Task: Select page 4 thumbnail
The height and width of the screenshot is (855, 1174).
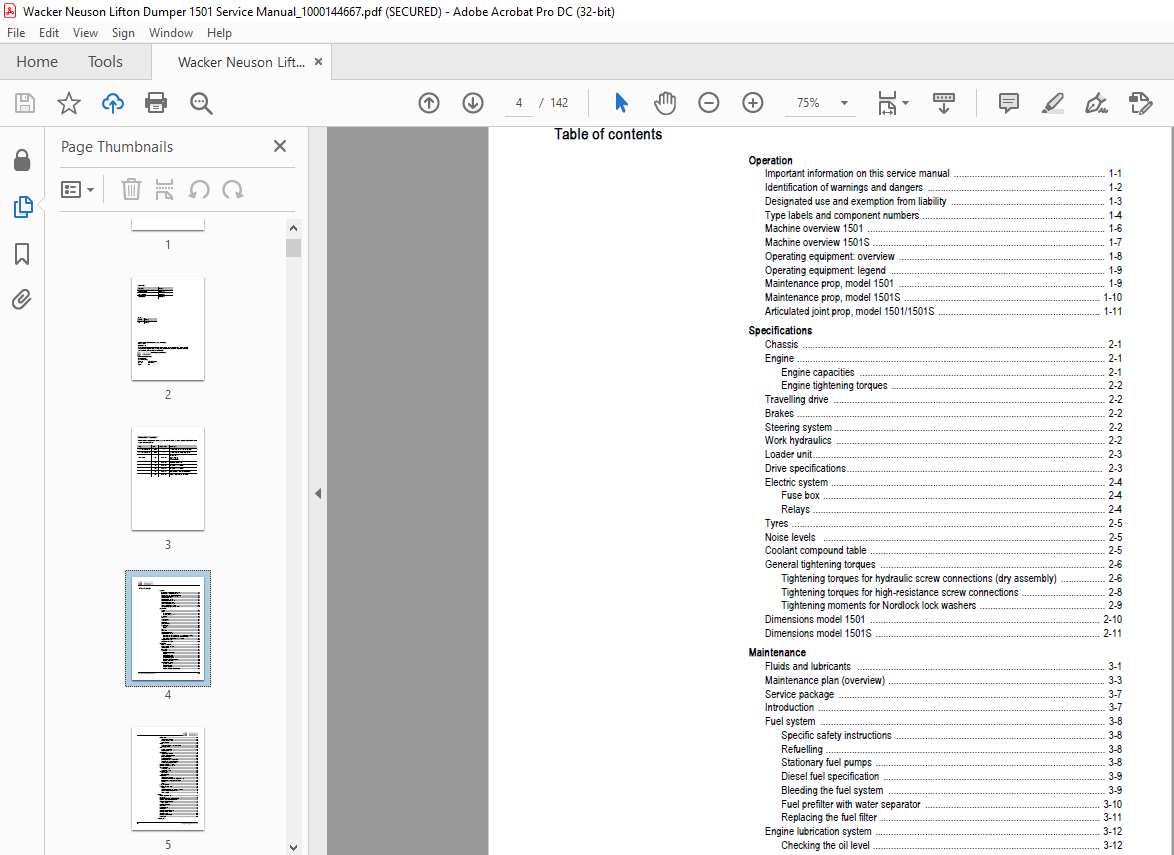Action: click(168, 628)
